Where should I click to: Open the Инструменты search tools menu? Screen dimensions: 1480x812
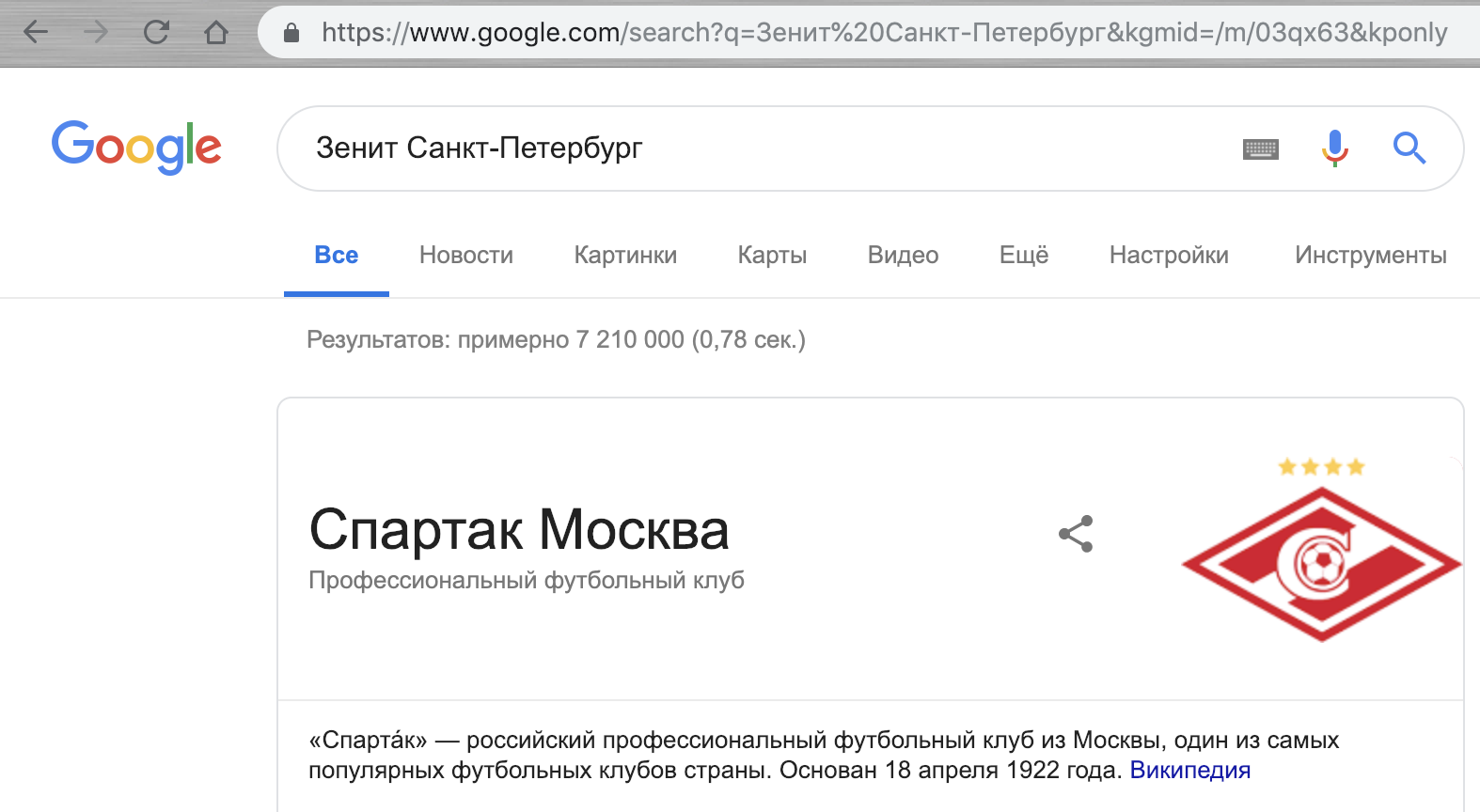click(x=1370, y=255)
